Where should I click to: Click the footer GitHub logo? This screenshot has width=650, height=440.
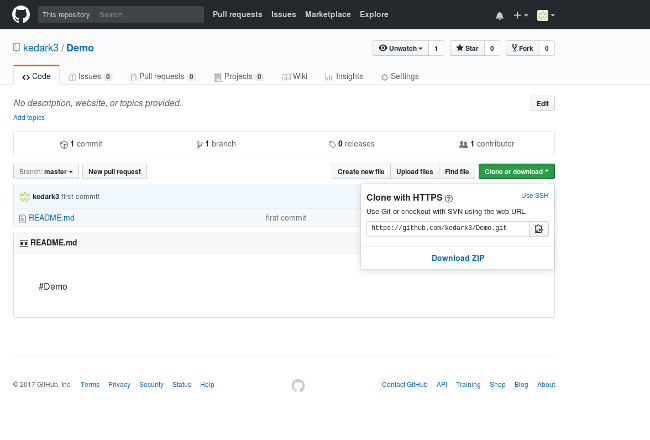point(298,385)
